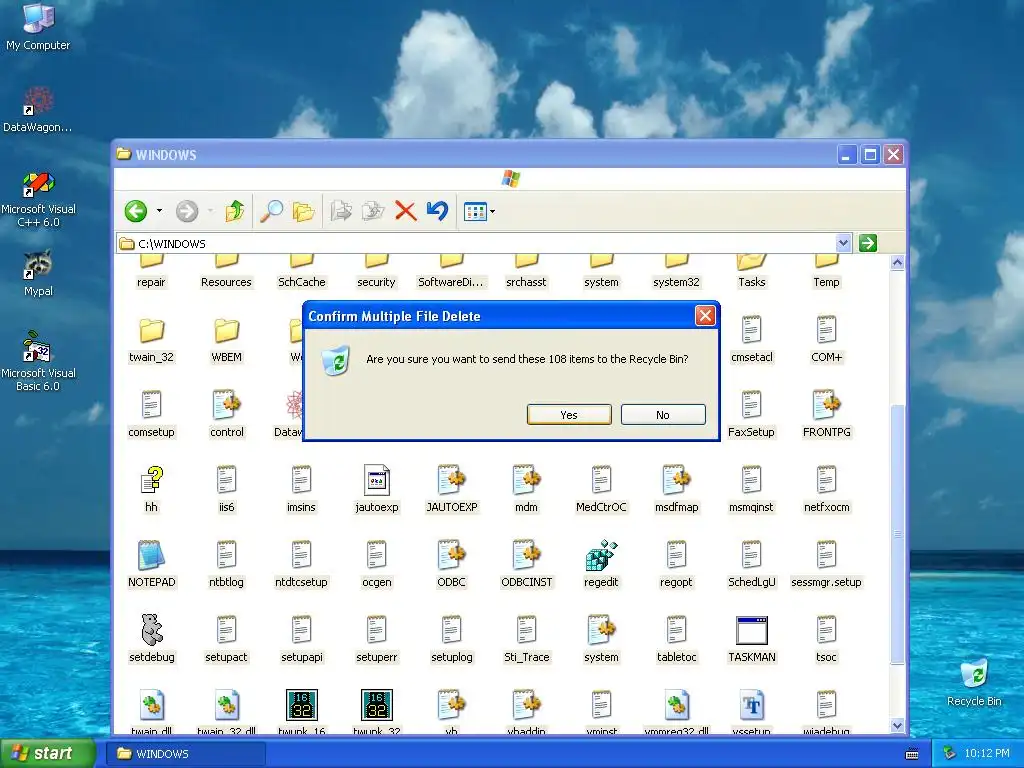
Task: Select the twain_32 folder
Action: tap(151, 330)
